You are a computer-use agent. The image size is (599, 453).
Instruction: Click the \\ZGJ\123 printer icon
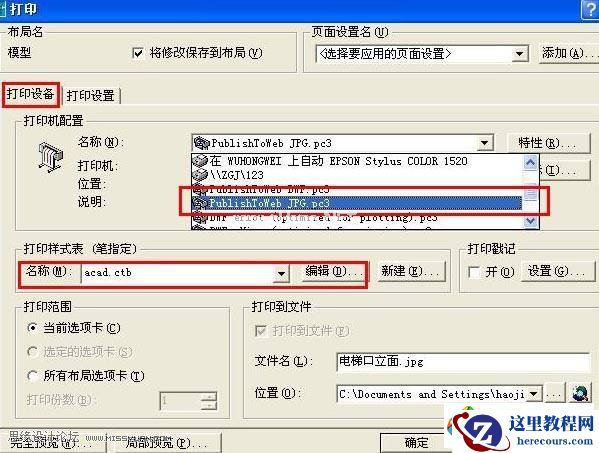200,175
